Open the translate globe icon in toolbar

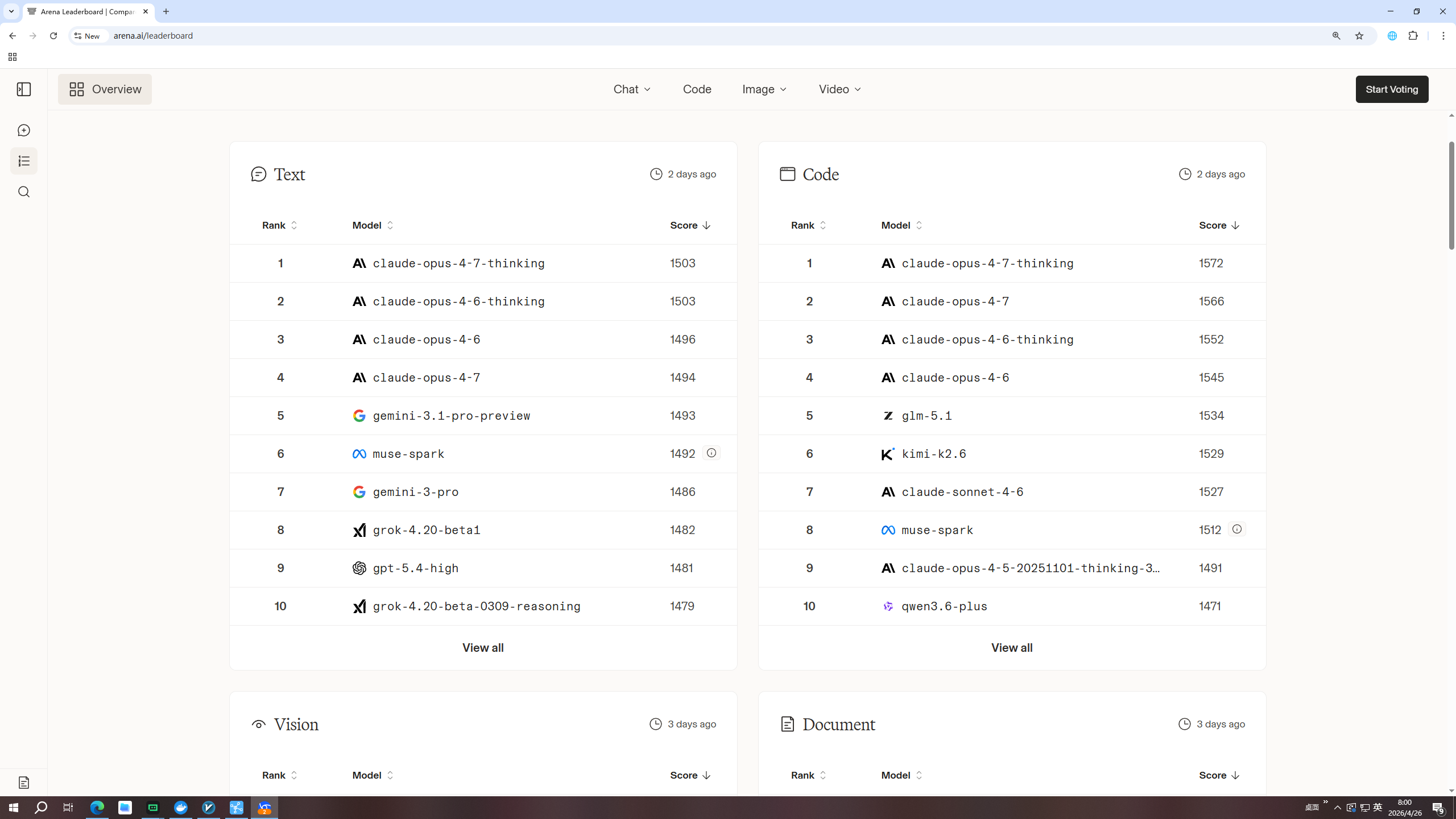1392,35
